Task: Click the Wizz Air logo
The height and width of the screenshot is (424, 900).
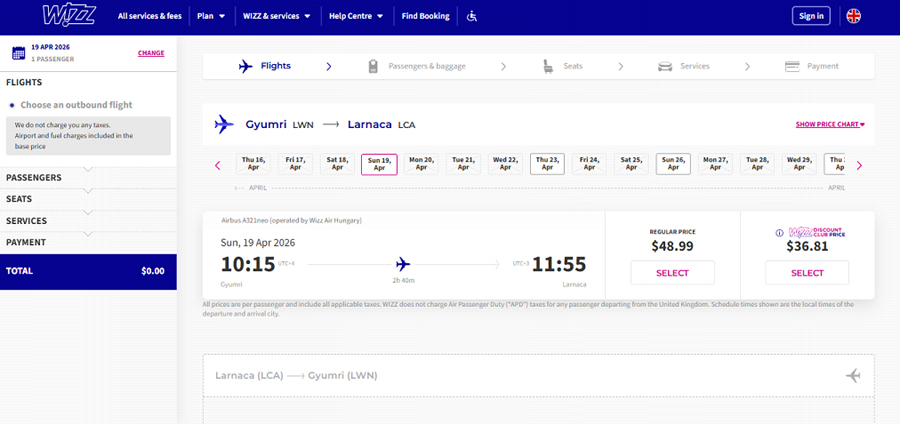Action: coord(68,15)
